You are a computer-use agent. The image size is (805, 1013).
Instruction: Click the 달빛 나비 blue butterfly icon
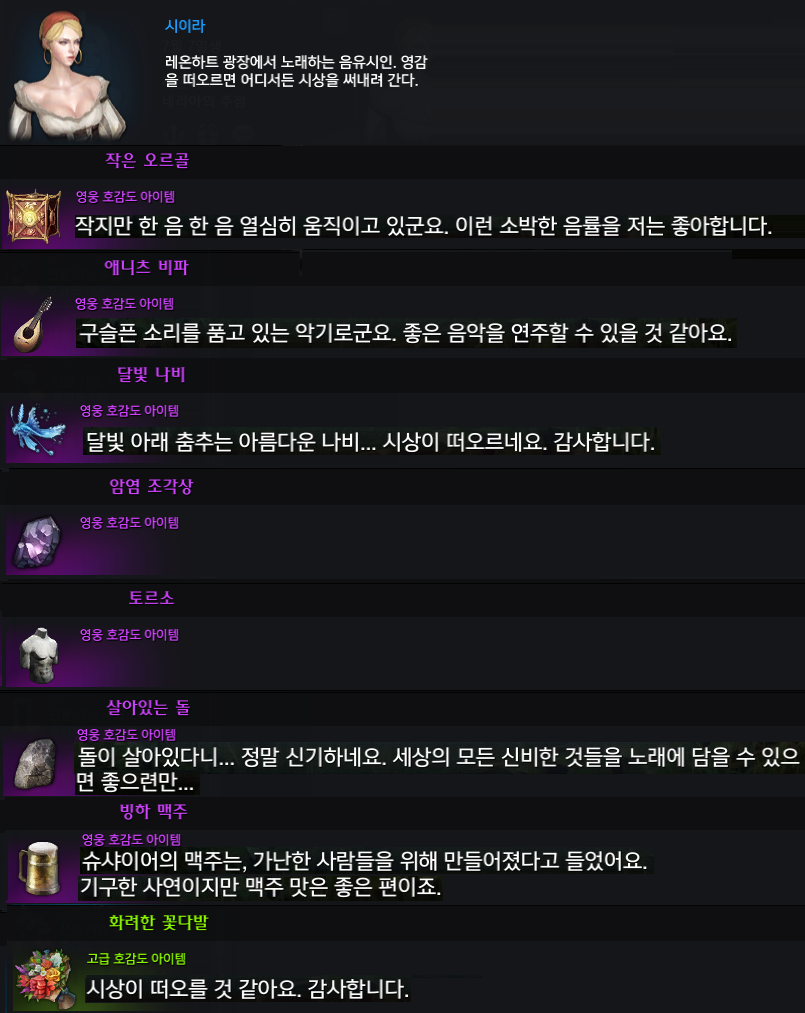(38, 430)
